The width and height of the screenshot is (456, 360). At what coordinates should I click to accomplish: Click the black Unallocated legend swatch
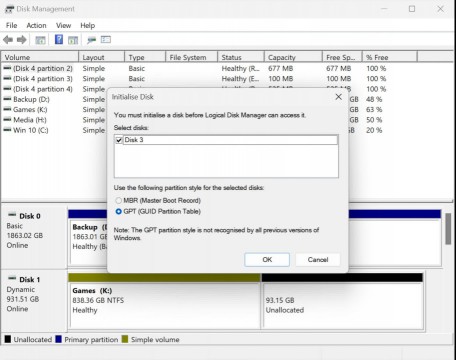8,340
